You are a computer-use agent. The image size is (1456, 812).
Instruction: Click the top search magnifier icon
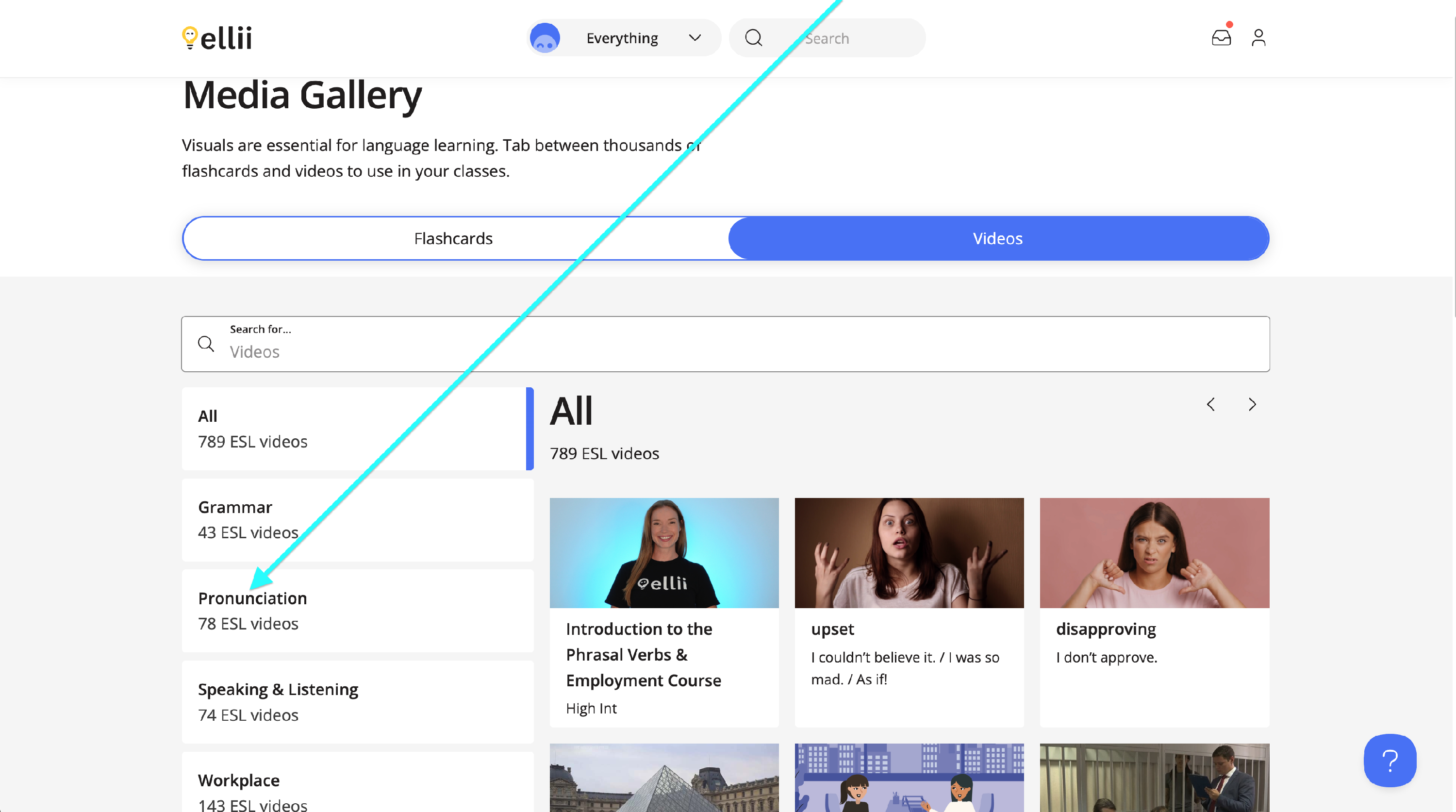(x=753, y=38)
